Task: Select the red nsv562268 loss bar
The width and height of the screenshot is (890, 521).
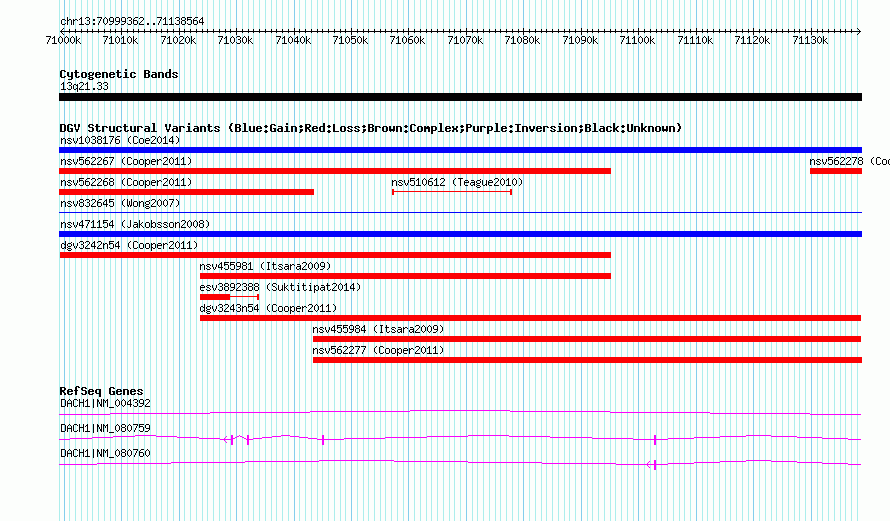Action: coord(186,192)
